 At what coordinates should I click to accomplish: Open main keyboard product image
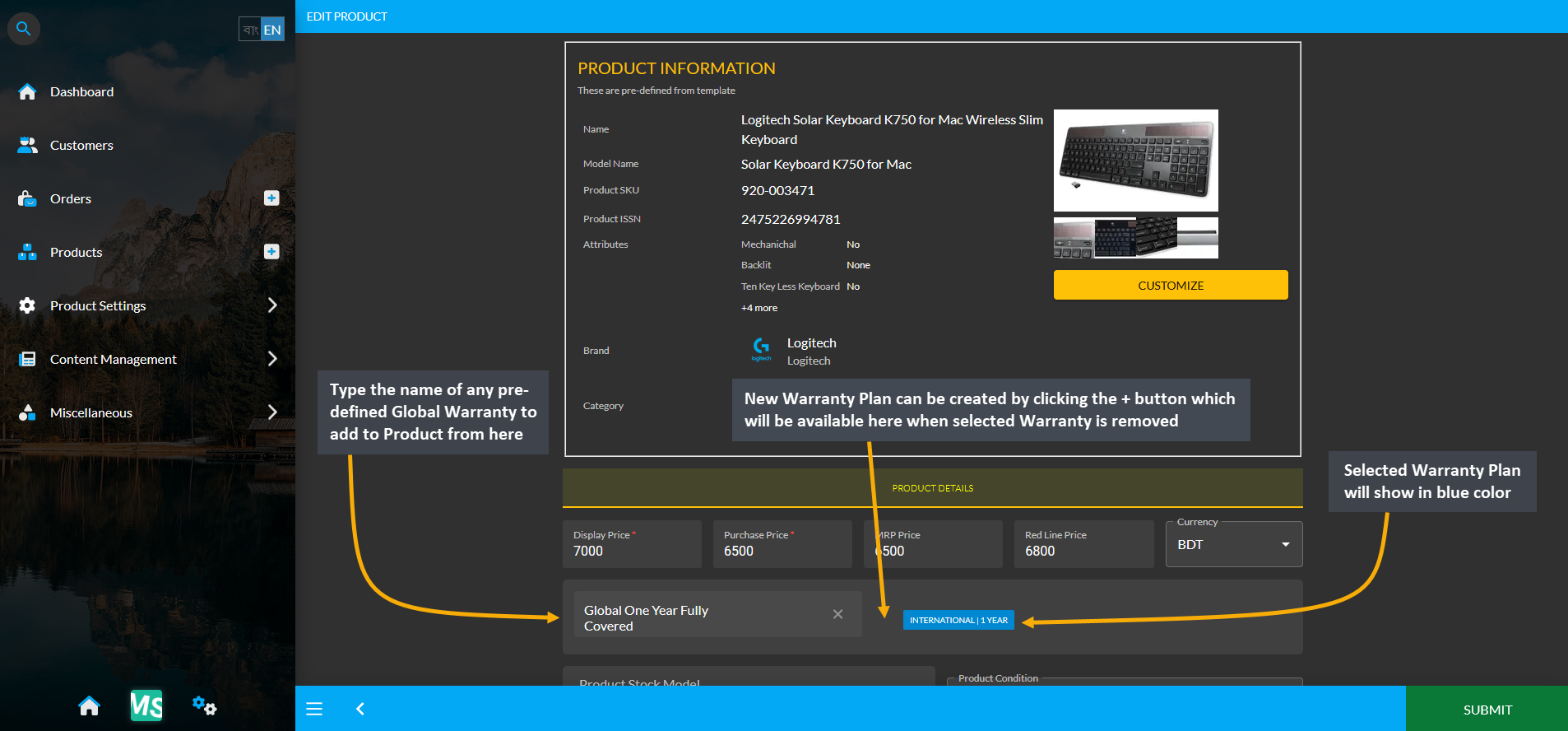tap(1135, 161)
